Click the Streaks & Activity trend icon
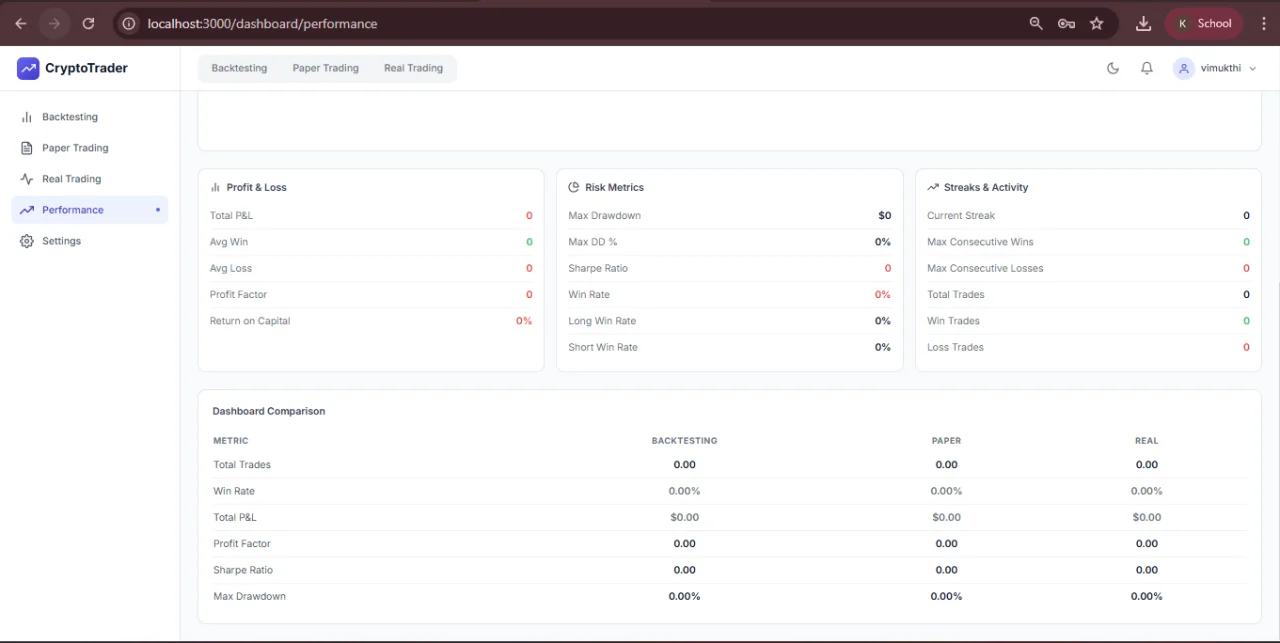The width and height of the screenshot is (1280, 643). (933, 187)
